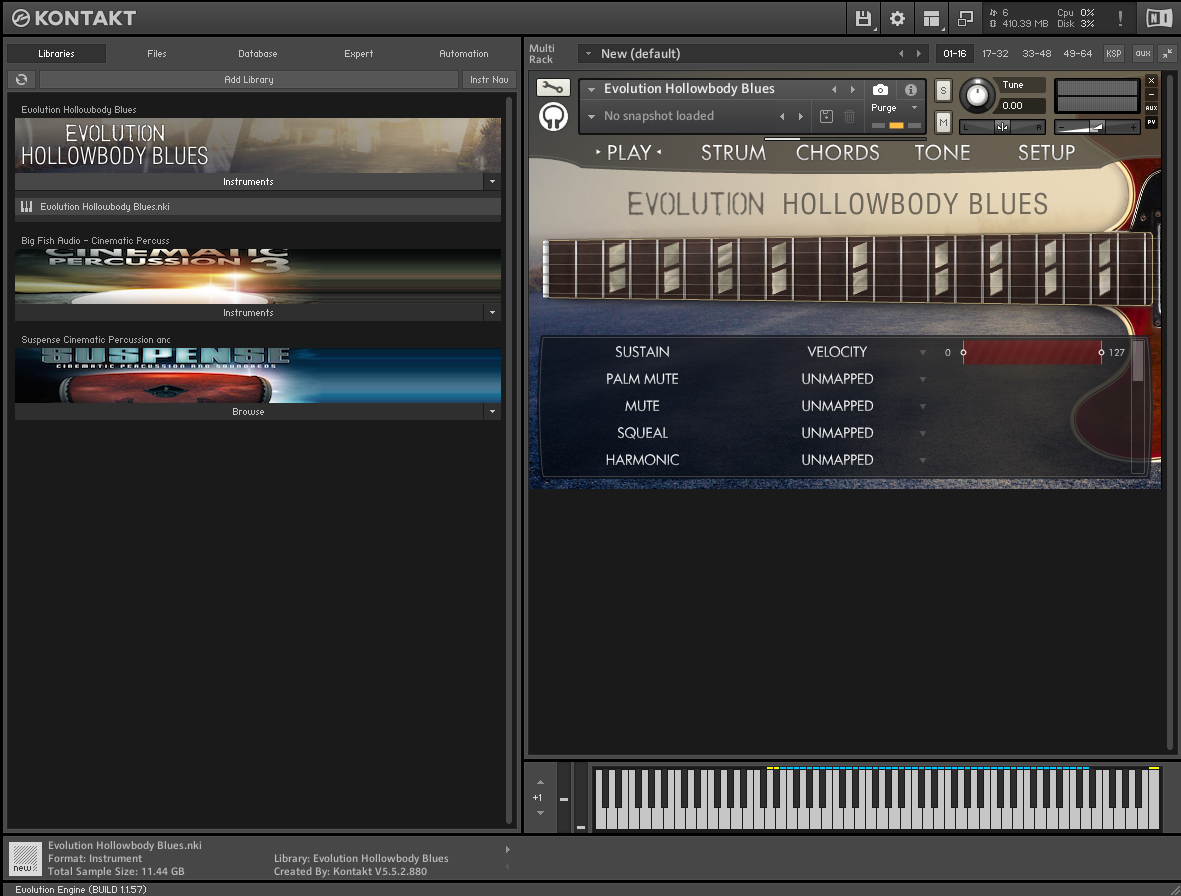
Task: Toggle the Instr Nav pane
Action: 489,79
